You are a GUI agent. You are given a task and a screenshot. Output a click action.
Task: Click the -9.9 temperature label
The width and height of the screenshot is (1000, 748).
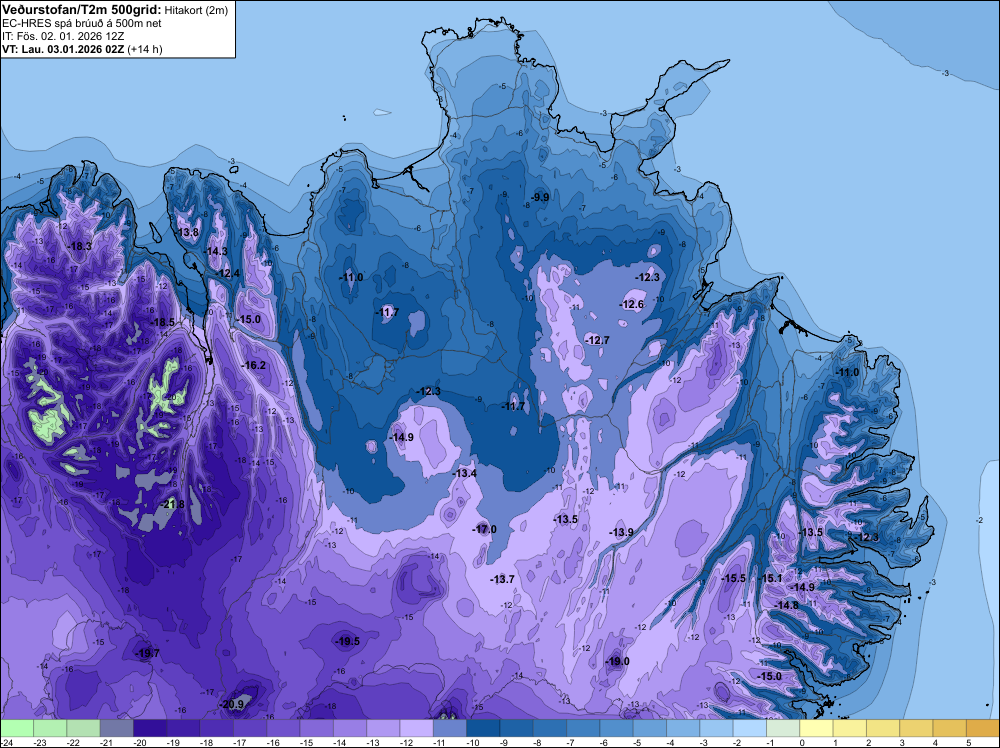[540, 198]
